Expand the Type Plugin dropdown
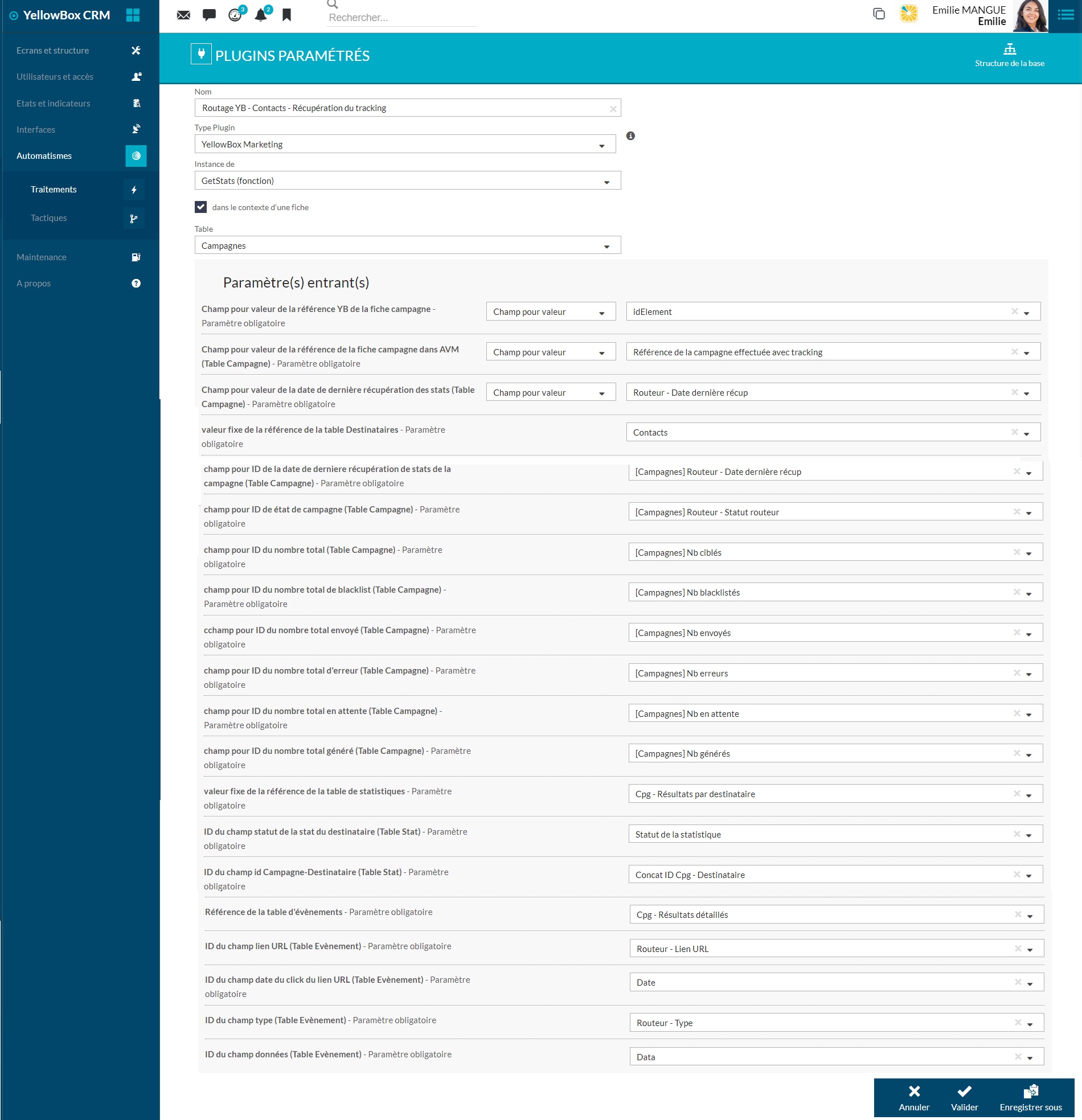The image size is (1082, 1120). pos(601,145)
